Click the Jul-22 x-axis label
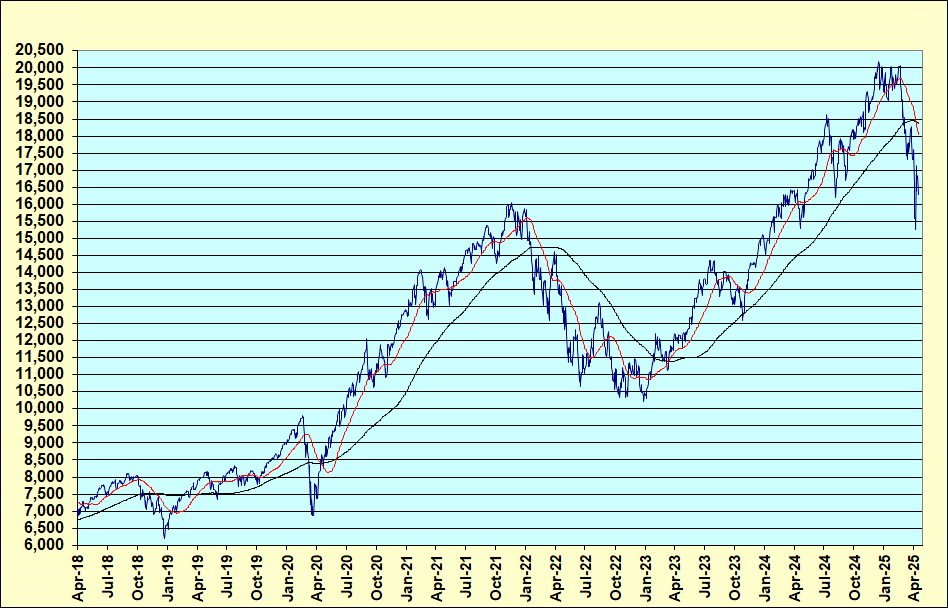 tap(586, 579)
